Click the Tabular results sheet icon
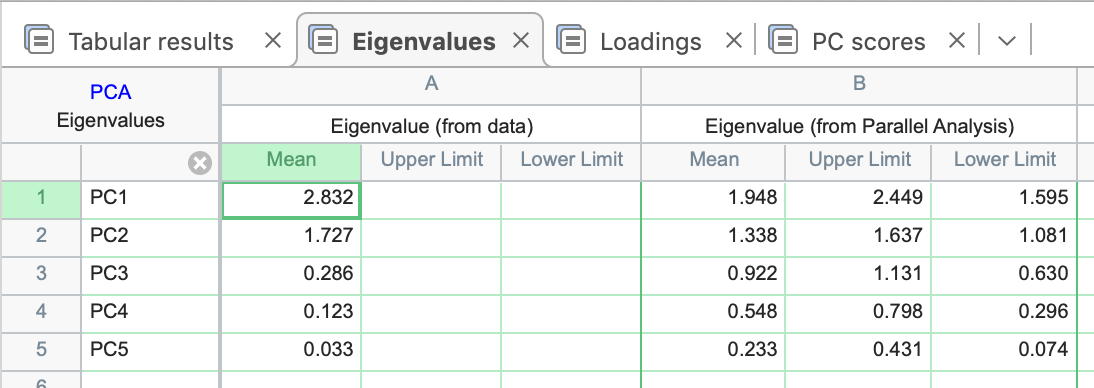The height and width of the screenshot is (388, 1094). click(39, 40)
